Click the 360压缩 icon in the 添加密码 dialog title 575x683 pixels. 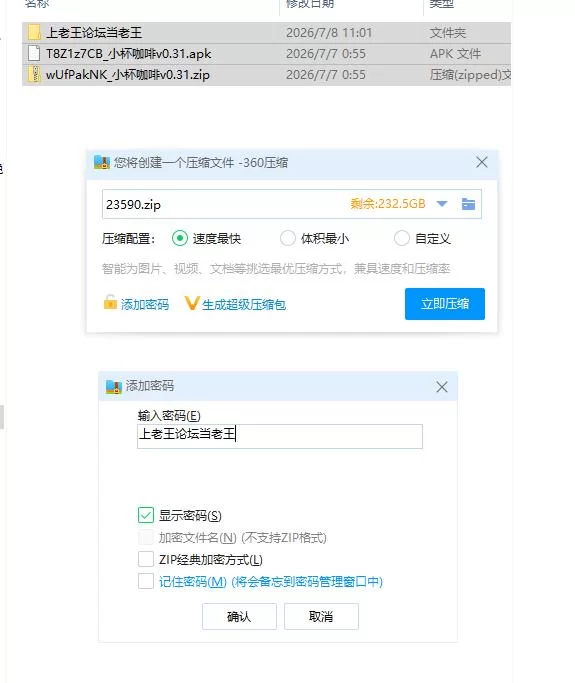click(114, 386)
